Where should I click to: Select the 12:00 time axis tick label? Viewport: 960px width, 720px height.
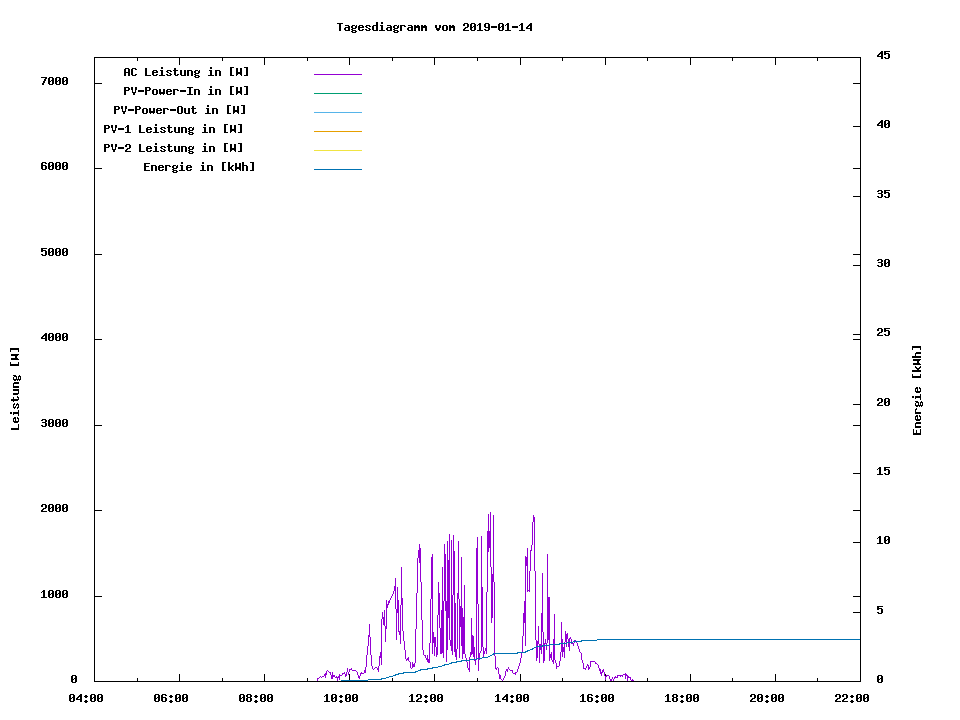click(426, 698)
